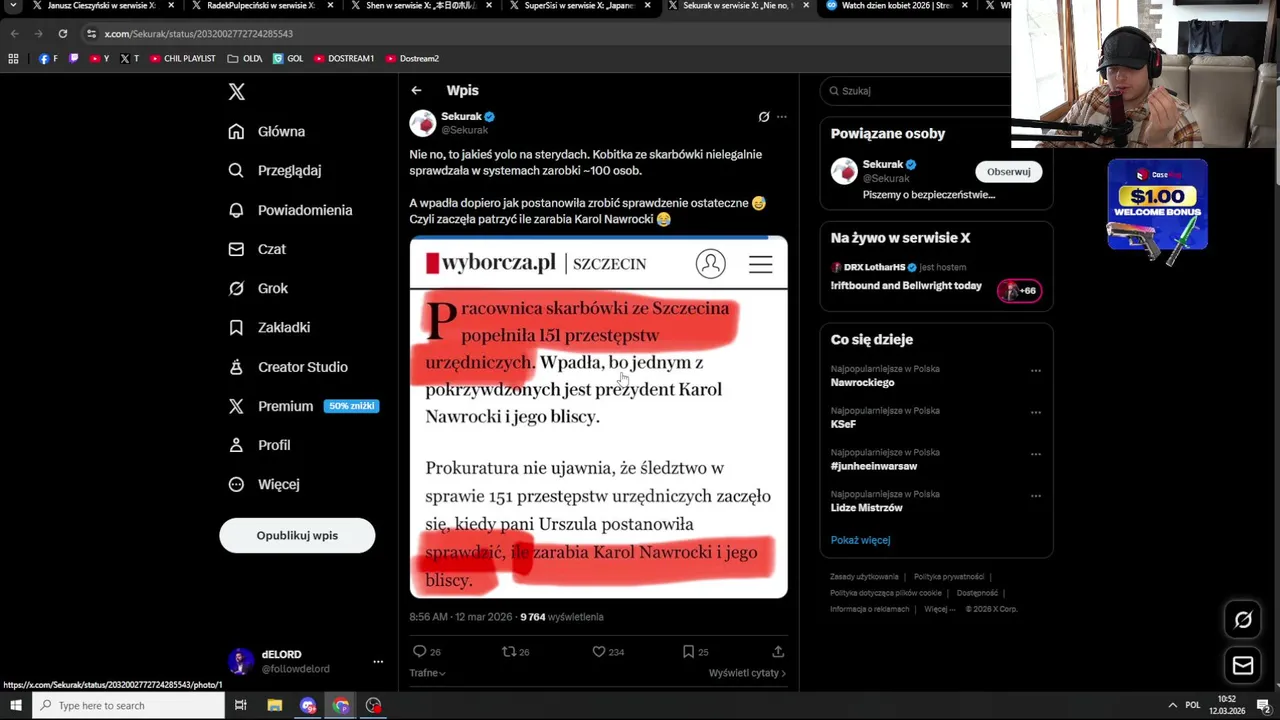
Task: Click Obserwuj button for Sekurak
Action: (x=1008, y=172)
